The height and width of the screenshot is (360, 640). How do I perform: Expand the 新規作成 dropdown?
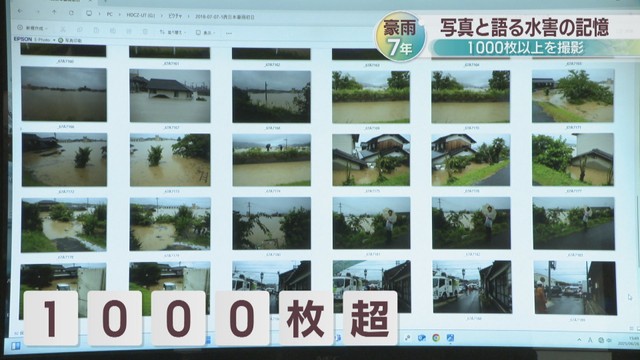pyautogui.click(x=33, y=28)
